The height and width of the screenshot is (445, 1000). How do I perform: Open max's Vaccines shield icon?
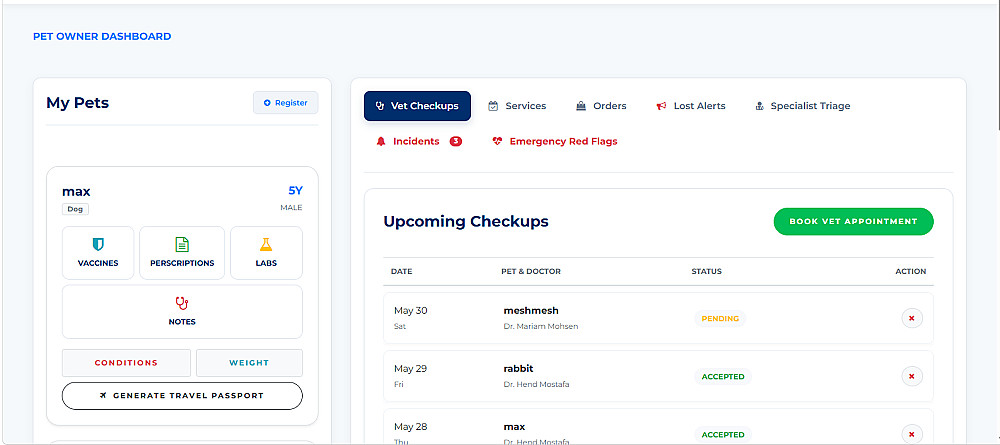click(x=98, y=244)
